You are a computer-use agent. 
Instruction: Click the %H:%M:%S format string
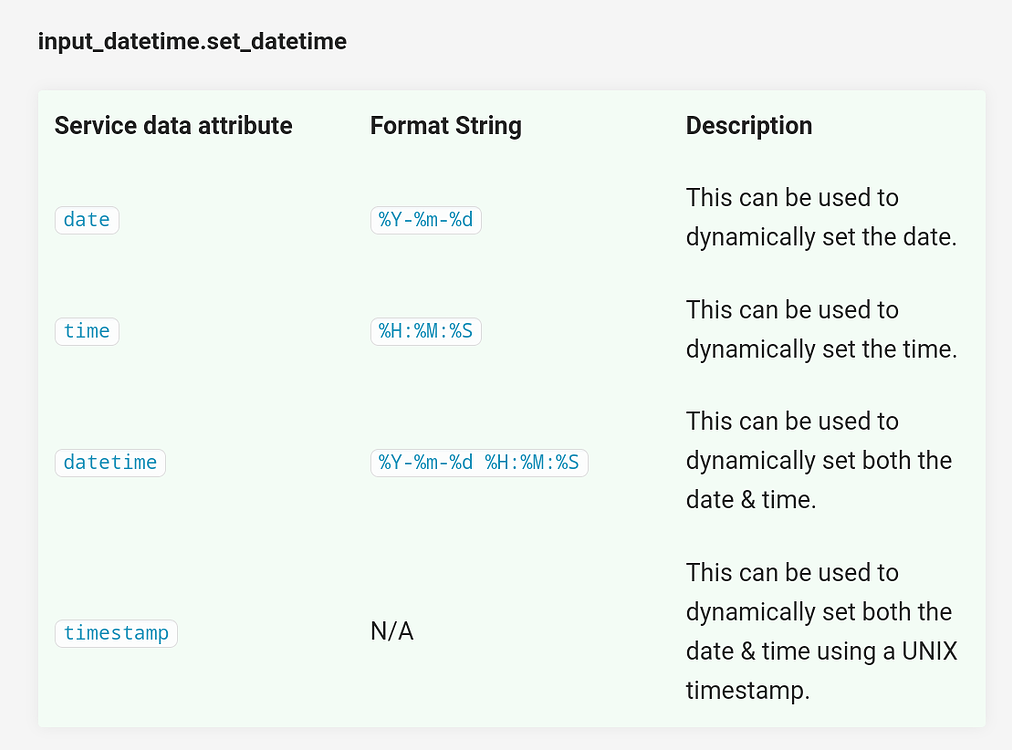click(426, 331)
